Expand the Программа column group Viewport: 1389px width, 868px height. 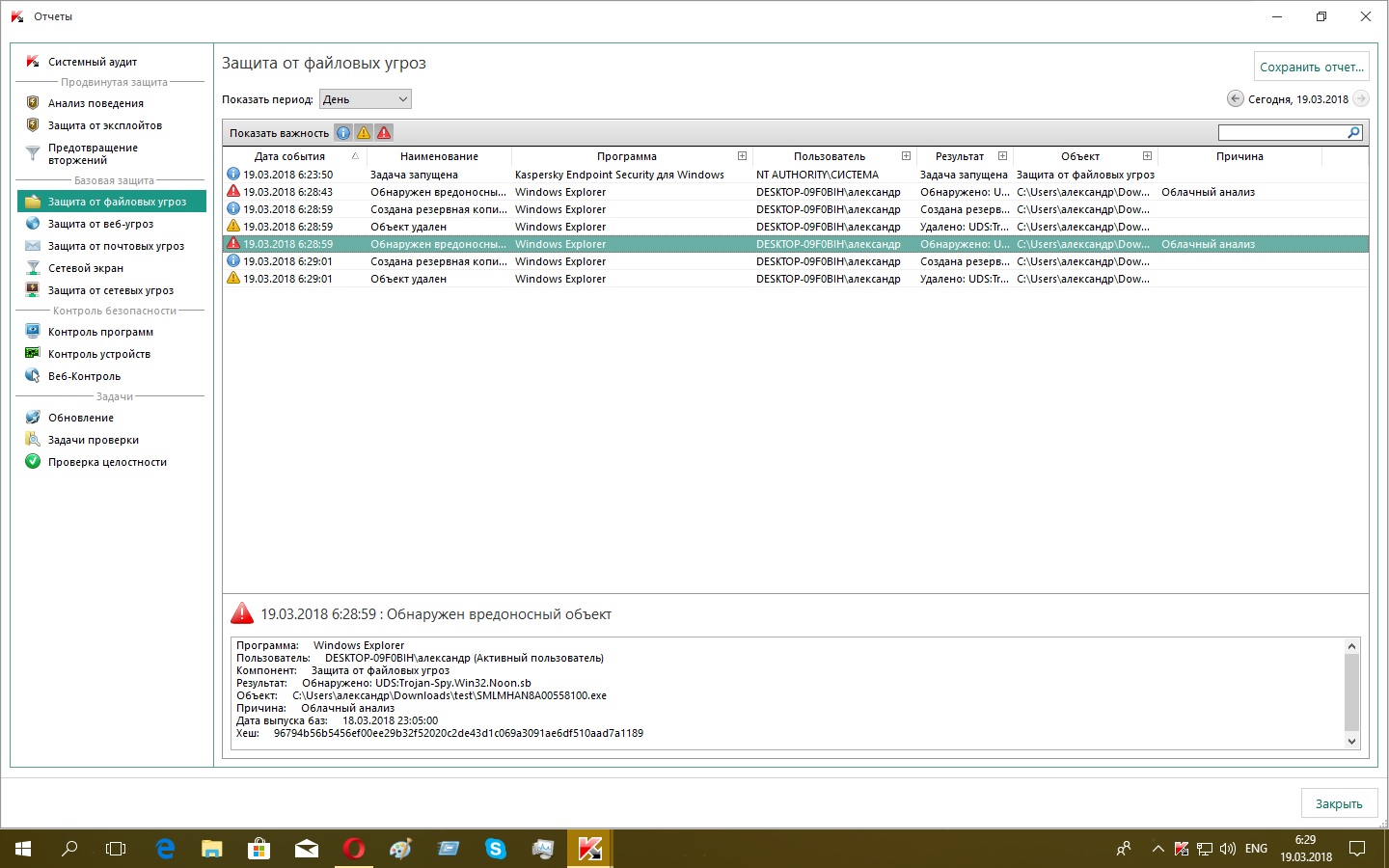click(x=742, y=155)
